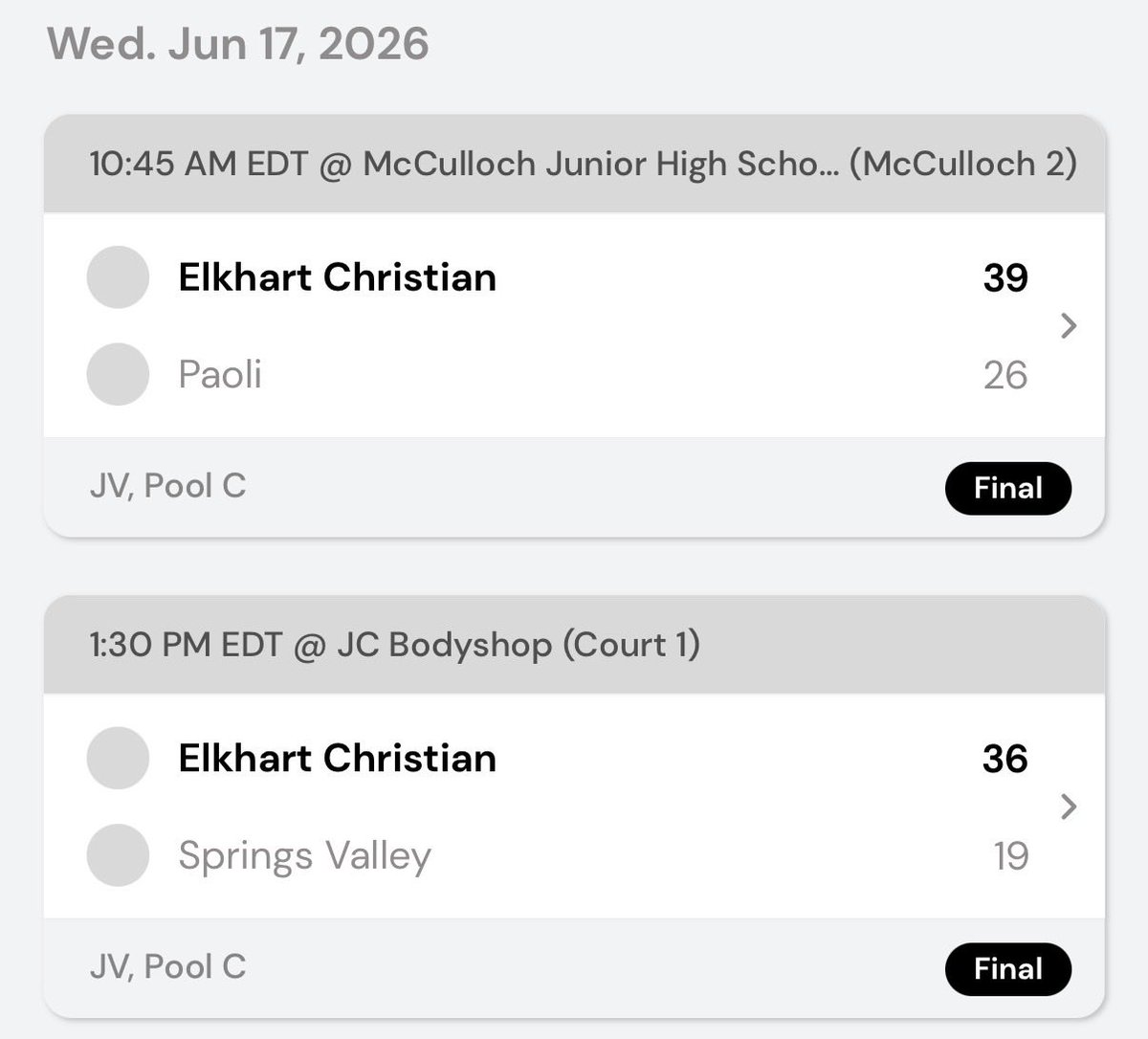
Task: Select Elkhart Christian in the 10:45 AM game
Action: pyautogui.click(x=338, y=277)
